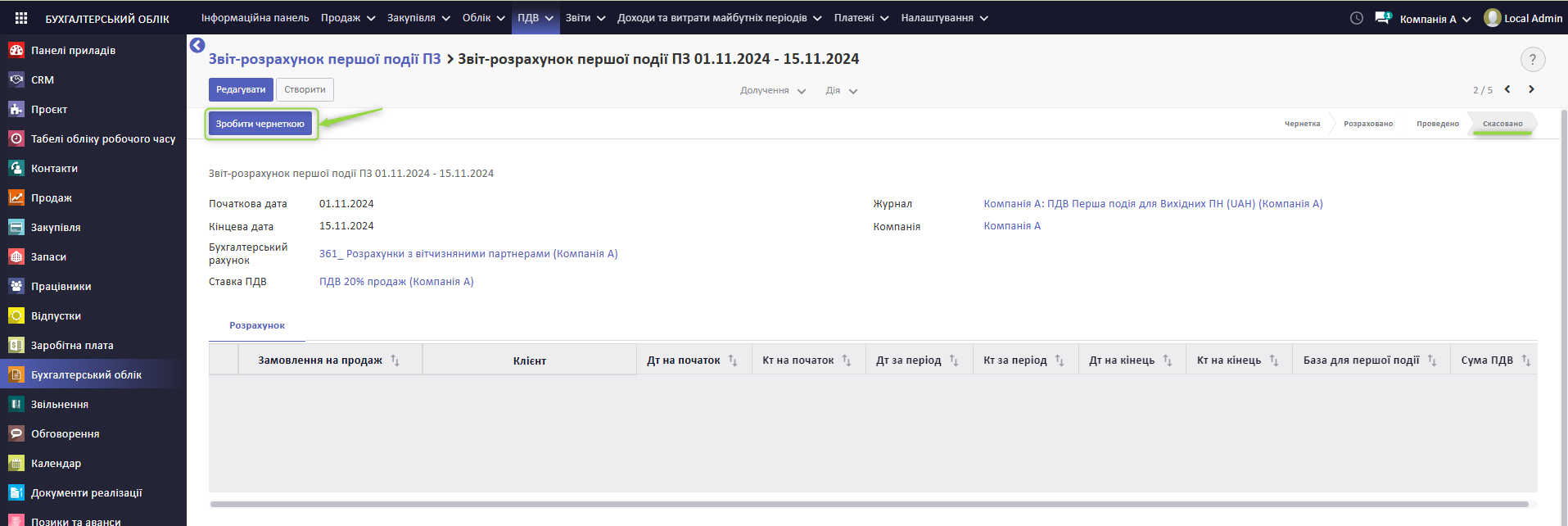Click the Створити button
The width and height of the screenshot is (1568, 526).
pyautogui.click(x=305, y=89)
